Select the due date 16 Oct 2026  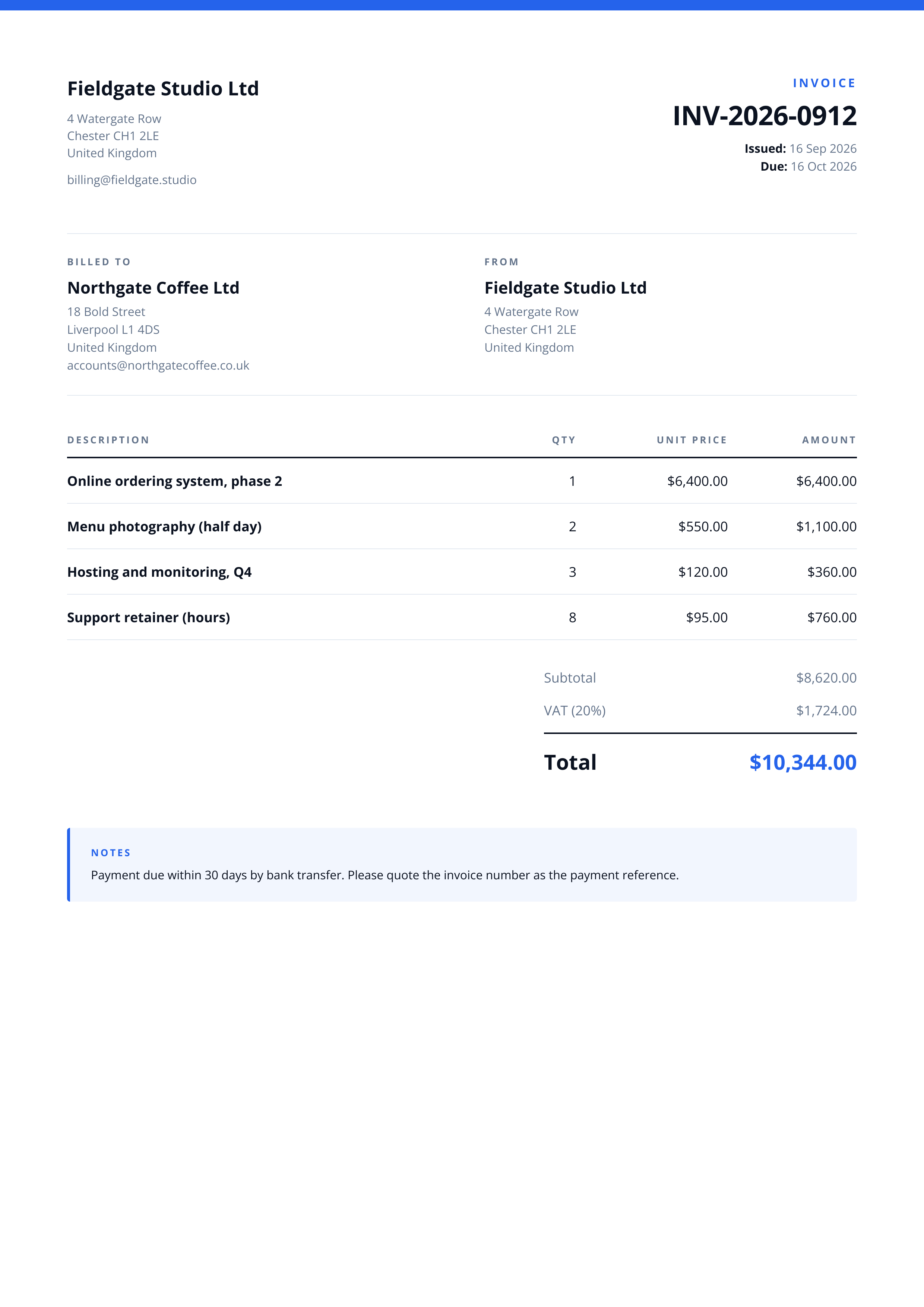[x=823, y=166]
